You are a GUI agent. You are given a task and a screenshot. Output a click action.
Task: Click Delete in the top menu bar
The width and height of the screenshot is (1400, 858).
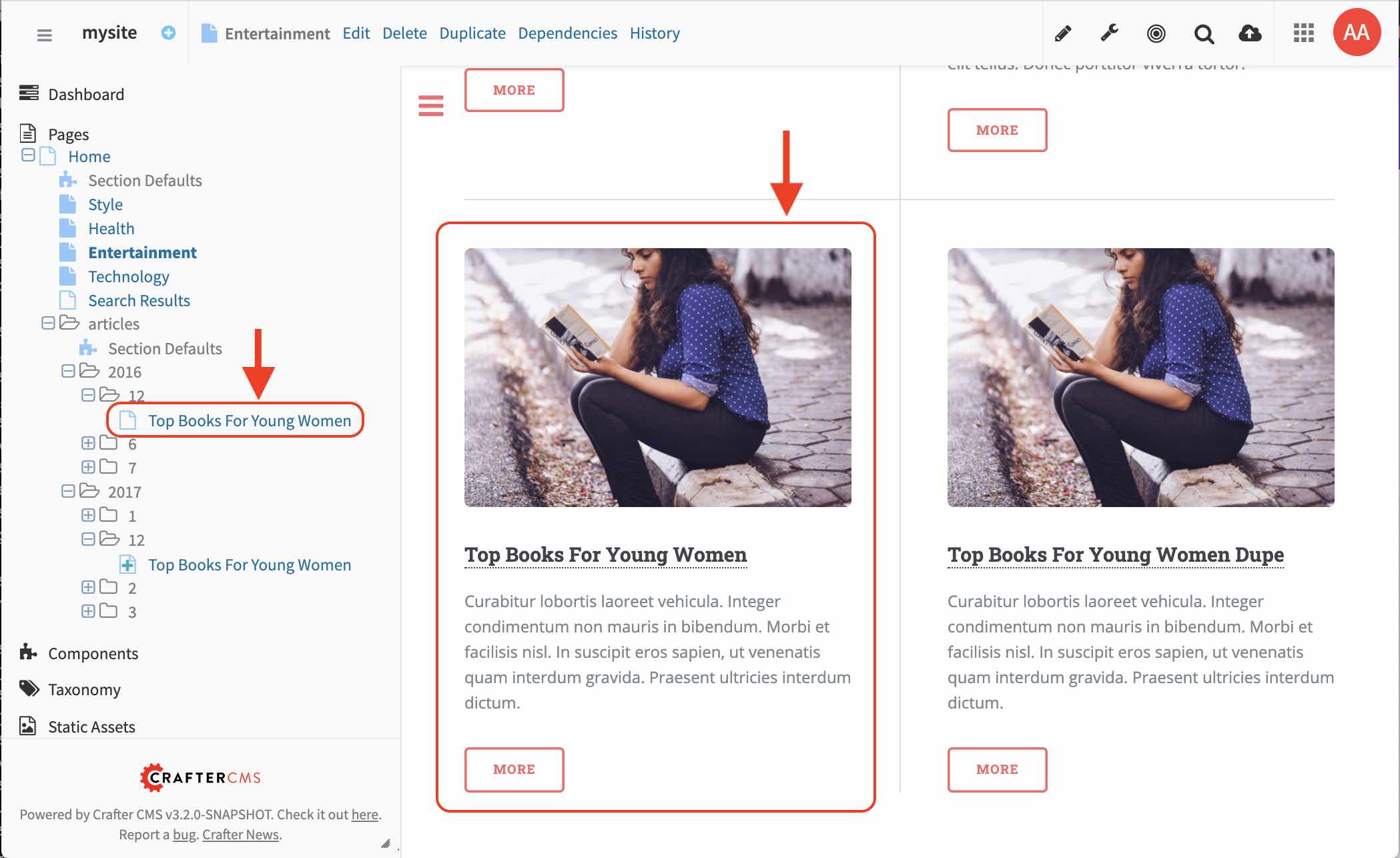point(403,33)
